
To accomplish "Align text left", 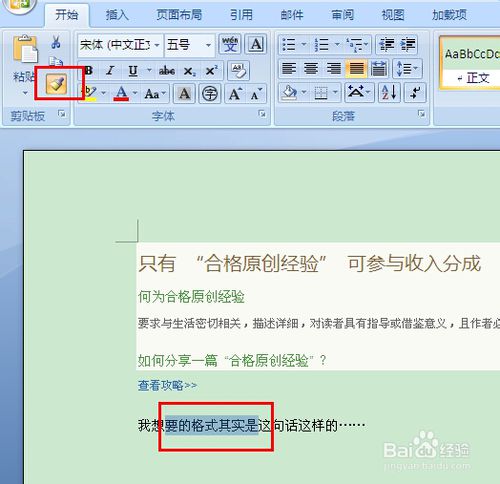I will (x=289, y=69).
